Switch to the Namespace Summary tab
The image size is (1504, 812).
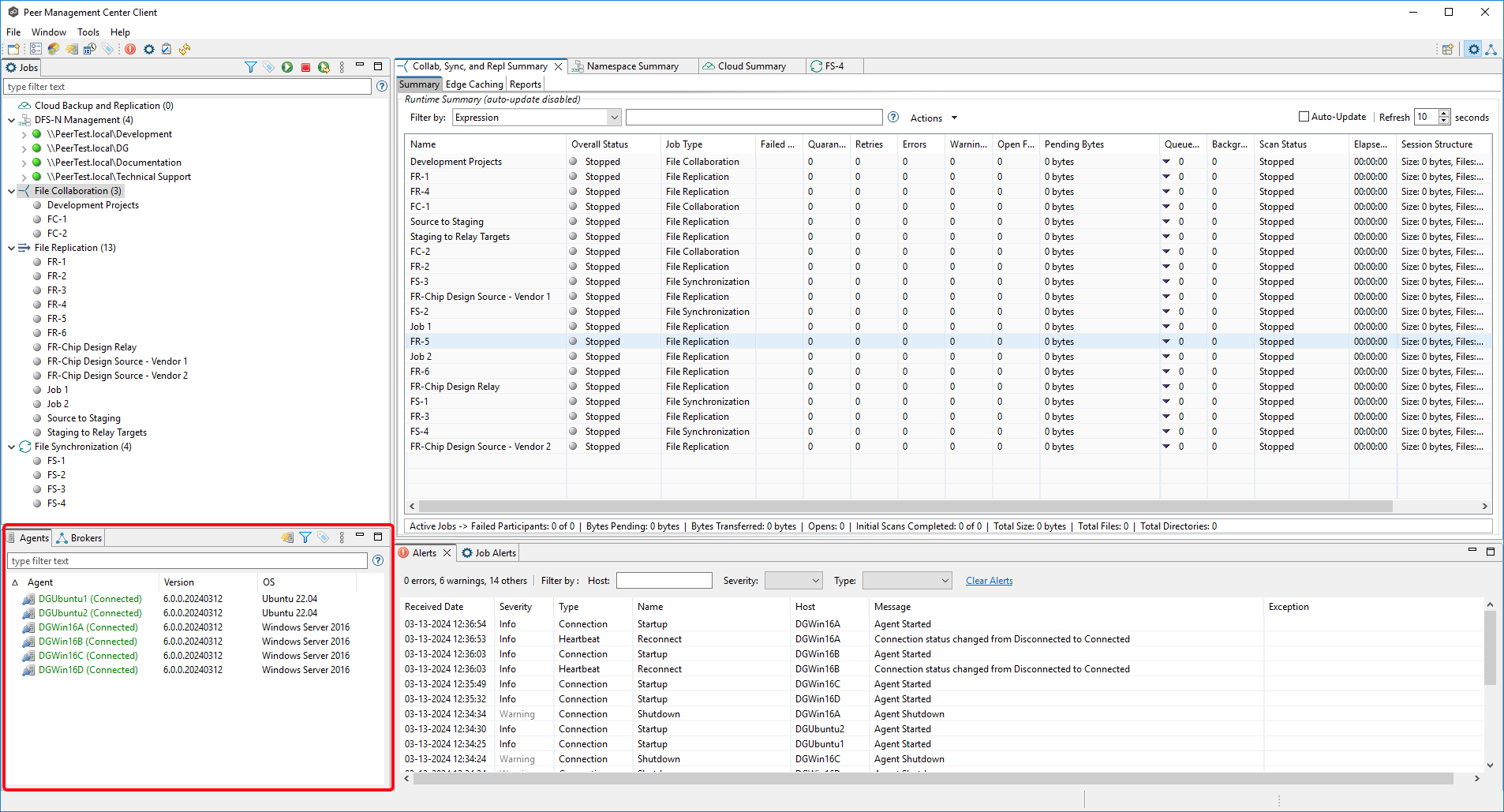pos(631,66)
